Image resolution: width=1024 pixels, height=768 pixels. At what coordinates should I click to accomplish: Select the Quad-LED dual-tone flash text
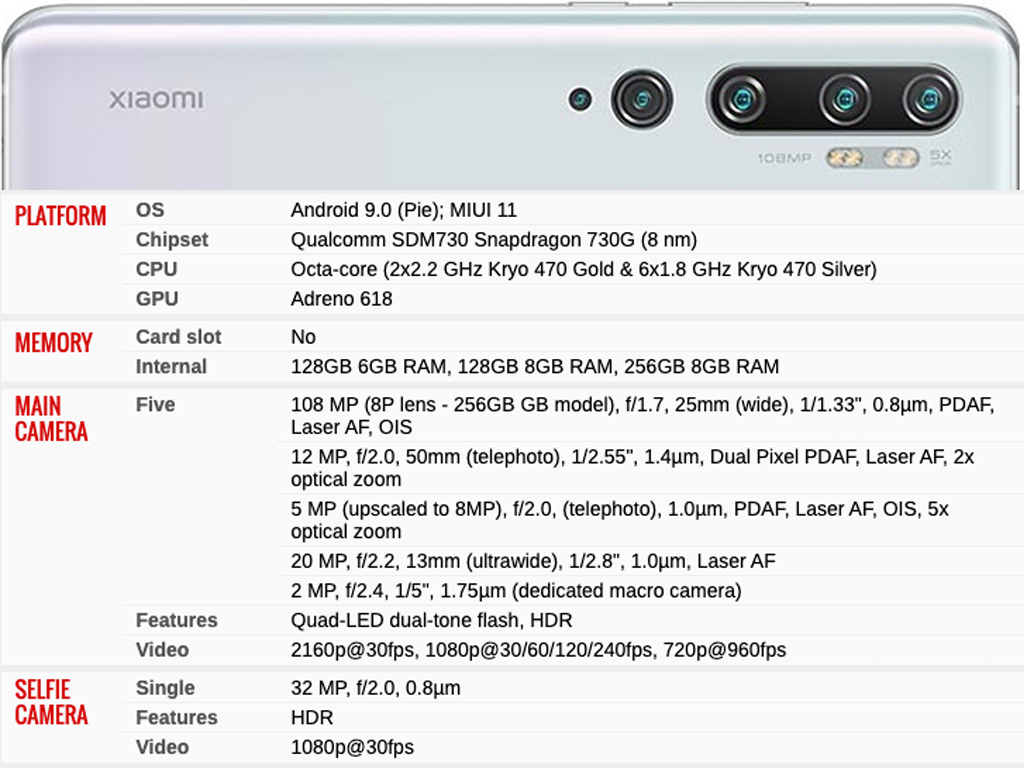(431, 620)
